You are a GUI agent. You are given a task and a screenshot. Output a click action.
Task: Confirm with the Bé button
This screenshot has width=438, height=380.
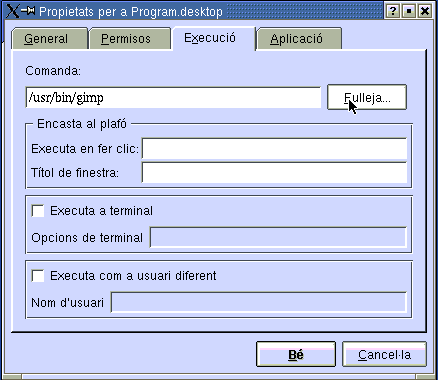(296, 354)
